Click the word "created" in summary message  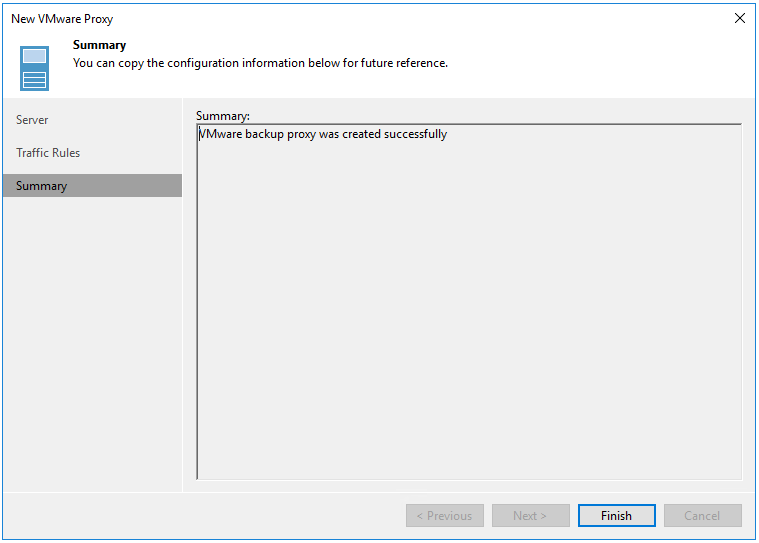361,134
